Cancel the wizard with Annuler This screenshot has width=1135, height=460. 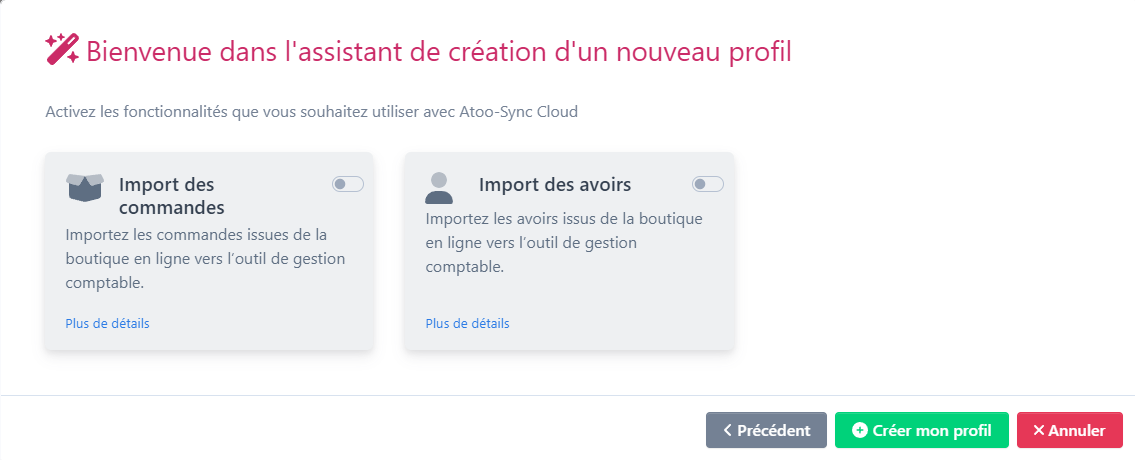[x=1070, y=430]
